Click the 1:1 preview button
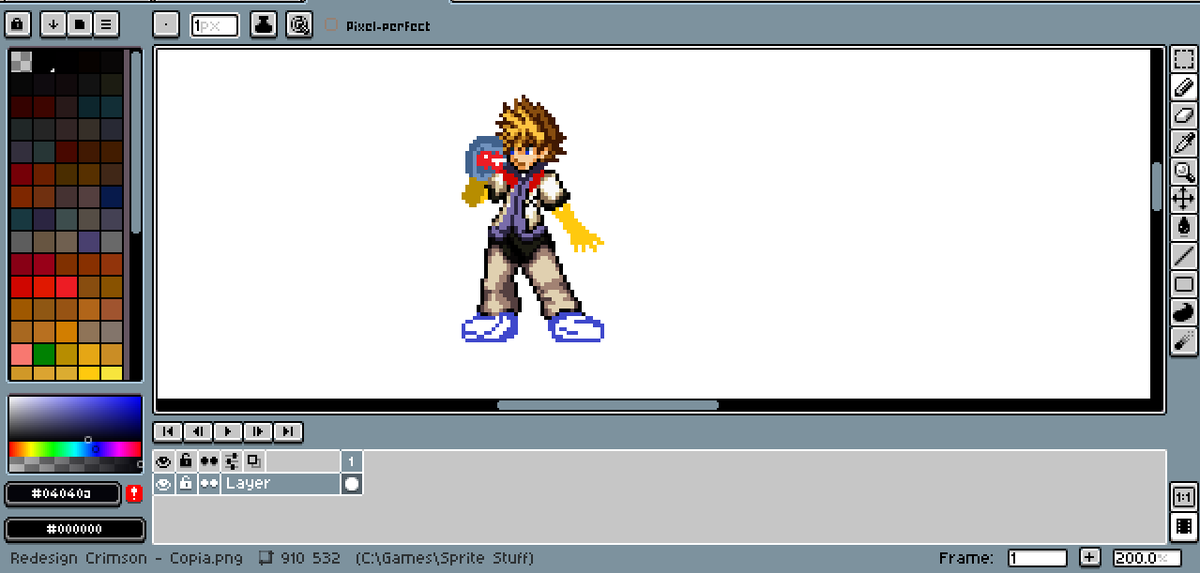Image resolution: width=1200 pixels, height=573 pixels. [1183, 496]
